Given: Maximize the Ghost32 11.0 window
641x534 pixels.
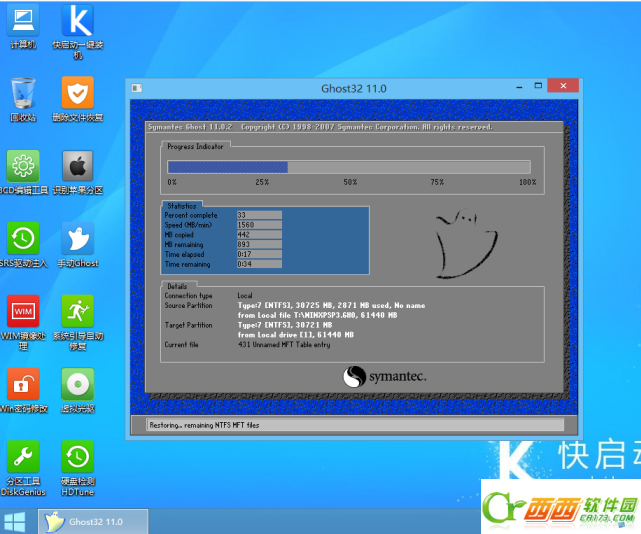Looking at the screenshot, I should (x=538, y=85).
